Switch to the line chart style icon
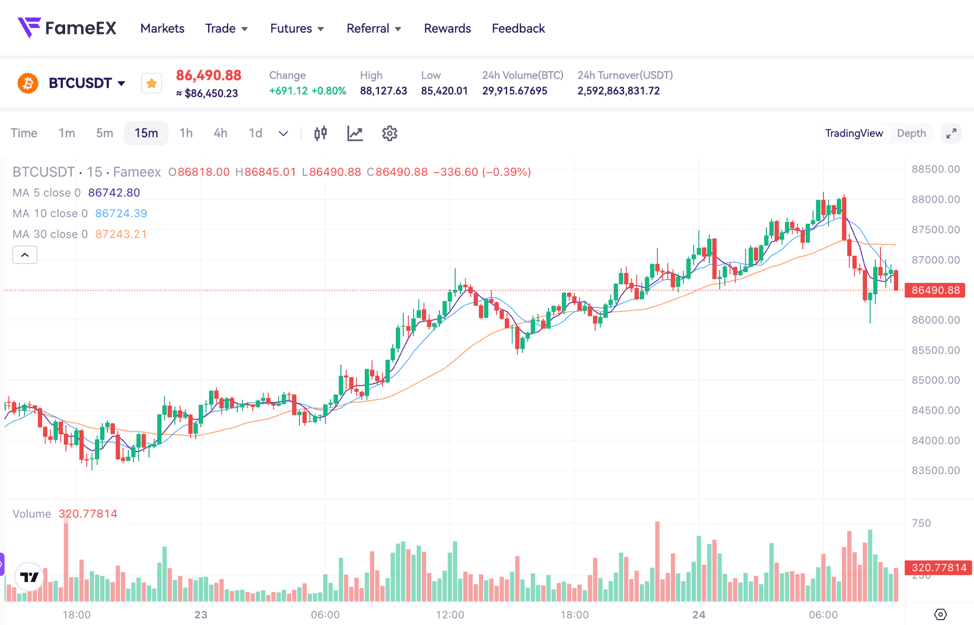Viewport: 974px width, 625px height. [355, 133]
